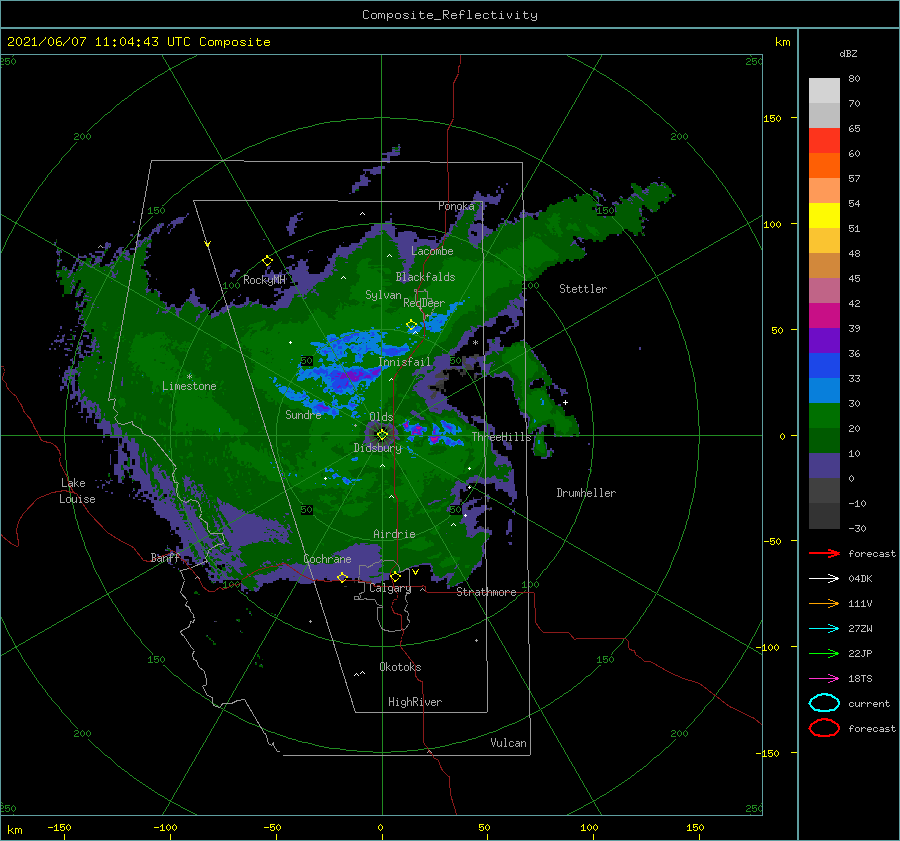Click the 'Sundre' map label
This screenshot has height=841, width=900.
[x=304, y=414]
